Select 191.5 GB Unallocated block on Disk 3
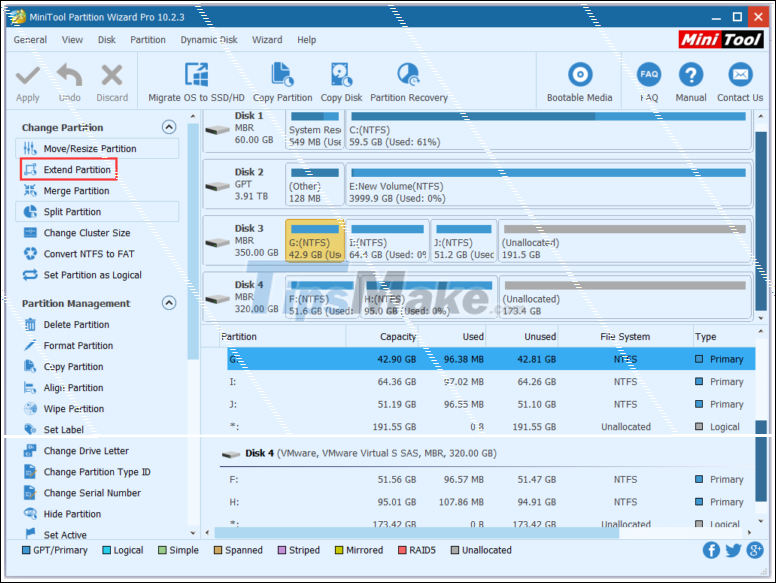 click(x=625, y=241)
